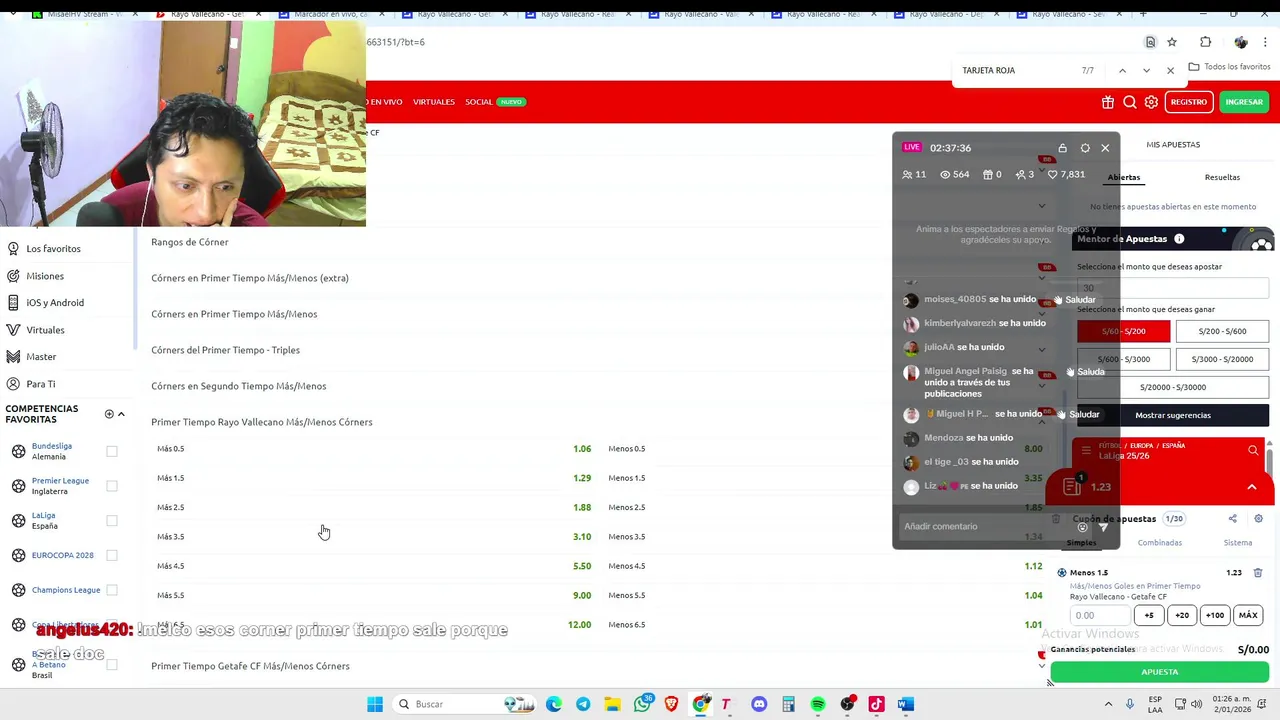The width and height of the screenshot is (1280, 720).
Task: Switch to Abiertas bets tab
Action: [x=1124, y=177]
